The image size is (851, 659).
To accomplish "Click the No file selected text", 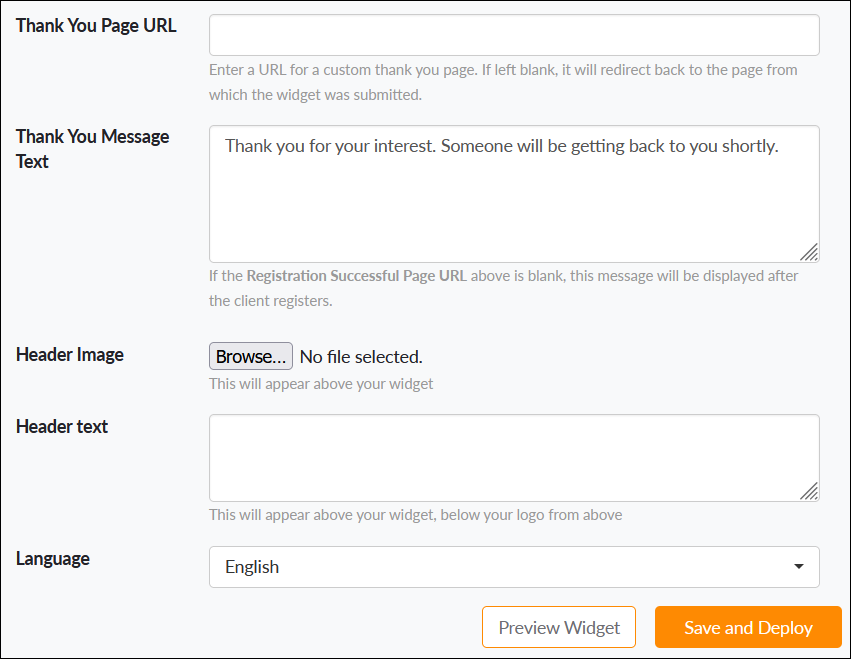I will [360, 356].
